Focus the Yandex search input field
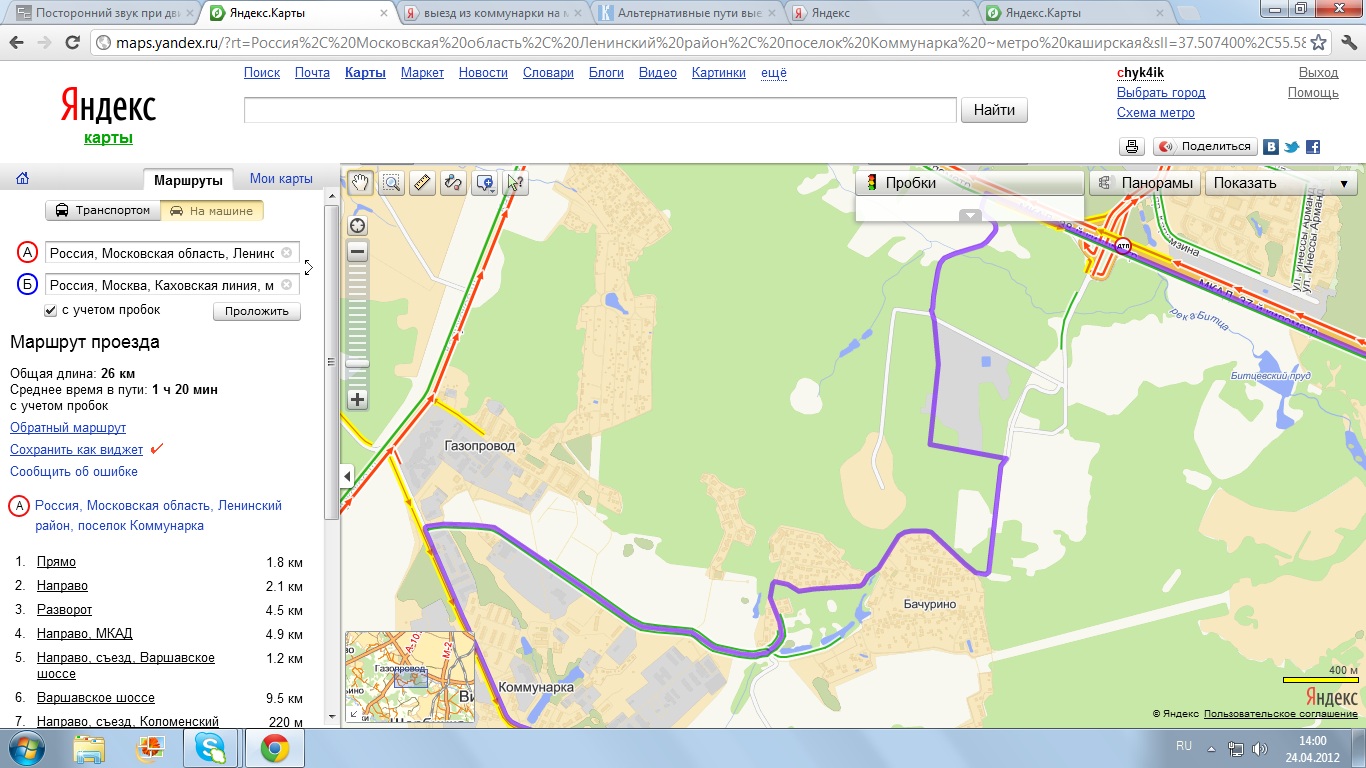Screen dimensions: 1366x768 pyautogui.click(x=600, y=110)
